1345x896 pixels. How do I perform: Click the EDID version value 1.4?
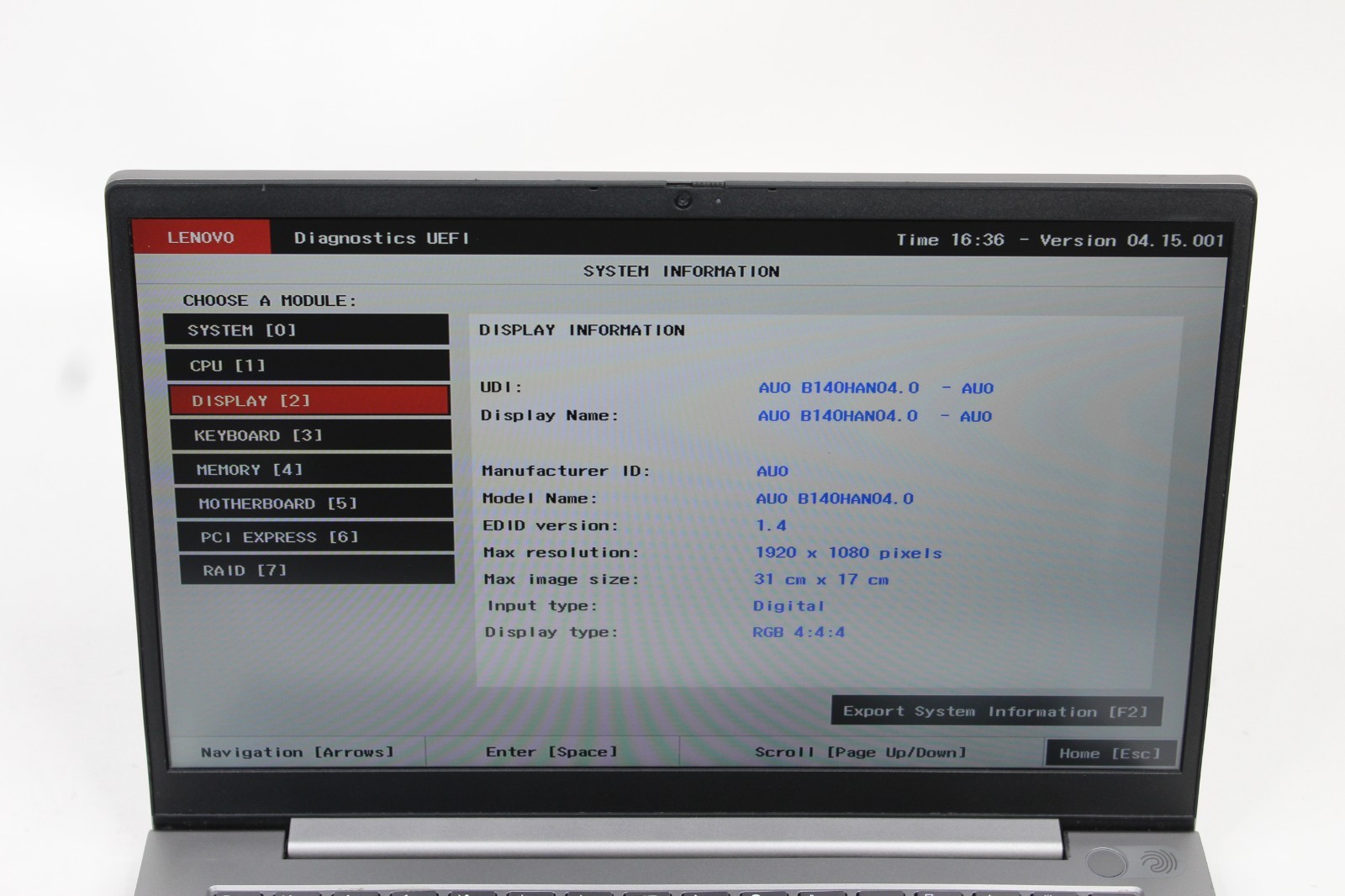(x=771, y=525)
